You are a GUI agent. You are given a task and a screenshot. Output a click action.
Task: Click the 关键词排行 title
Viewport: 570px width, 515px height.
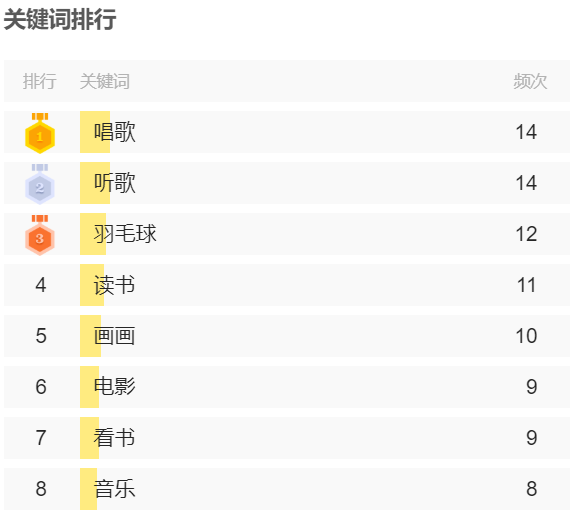[60, 19]
